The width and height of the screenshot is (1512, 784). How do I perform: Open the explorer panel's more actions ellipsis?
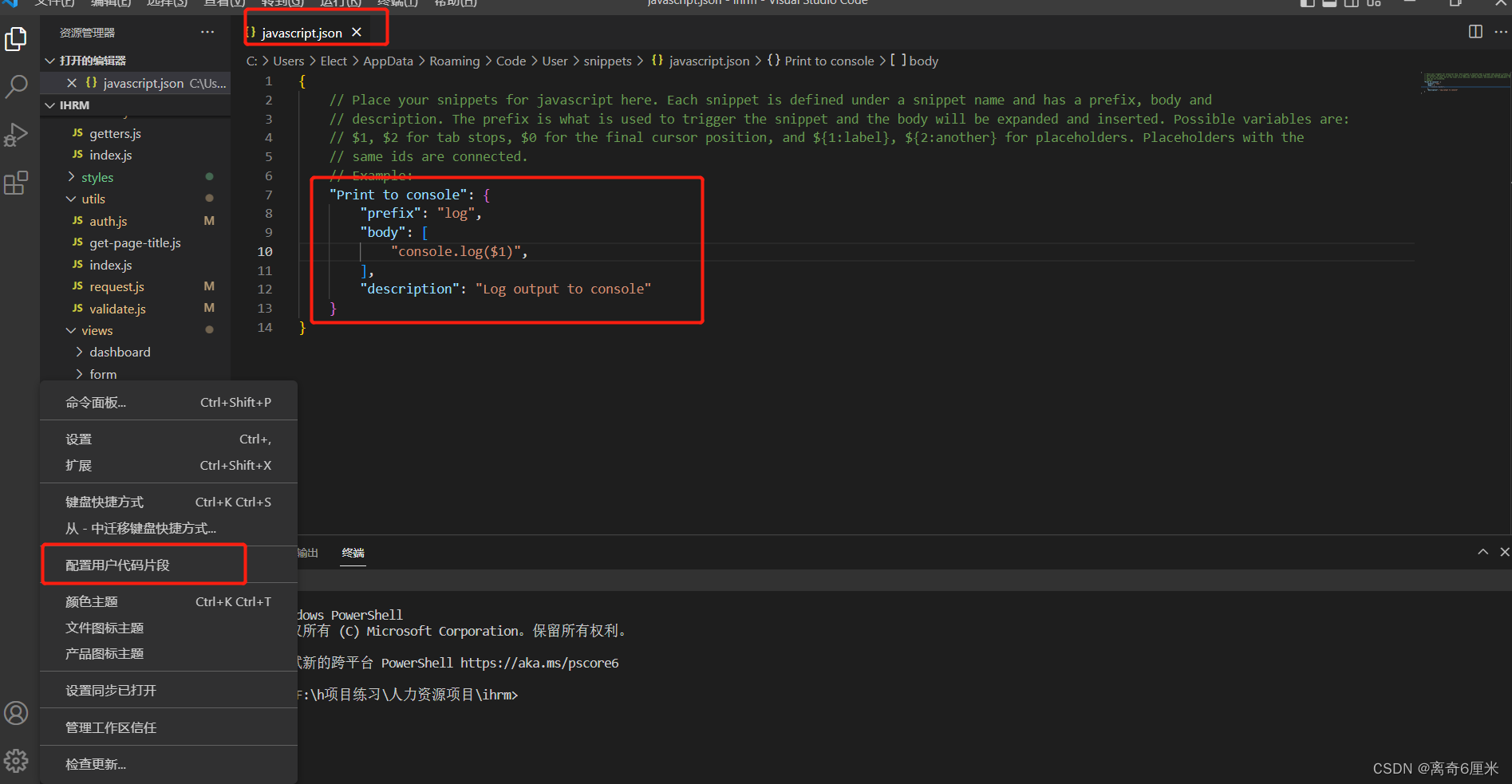point(207,32)
